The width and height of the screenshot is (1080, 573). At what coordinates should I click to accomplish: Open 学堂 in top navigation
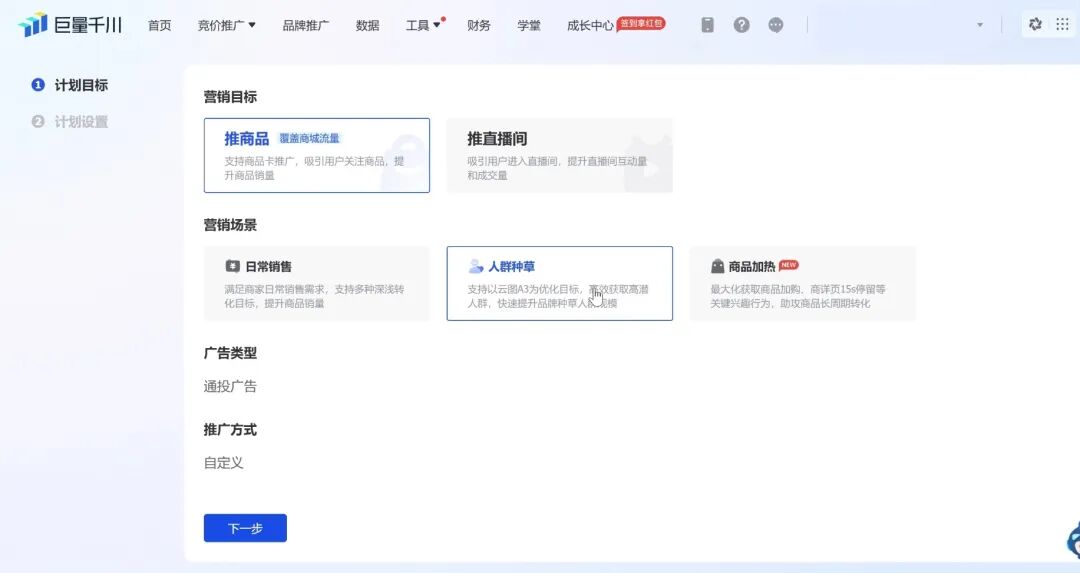click(529, 25)
